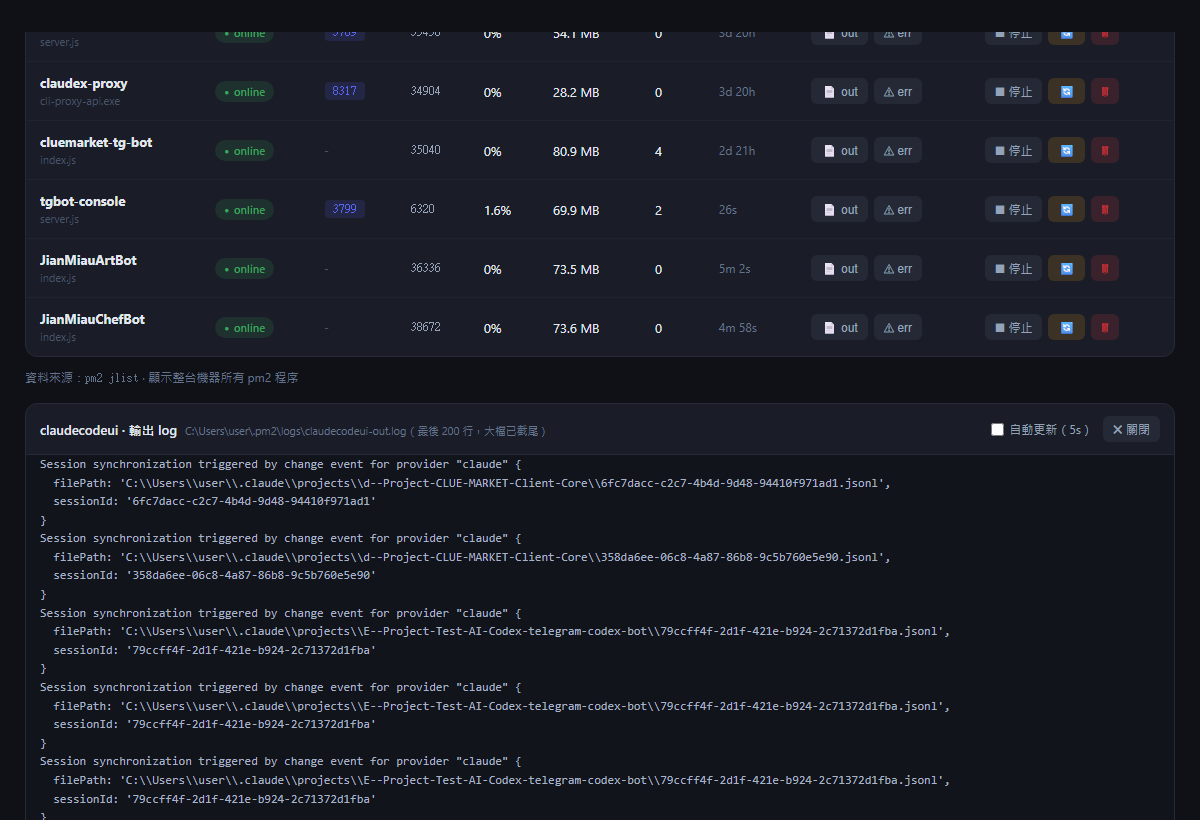The image size is (1200, 820).
Task: Enable the 自動更新 (5s) checkbox
Action: [x=997, y=430]
